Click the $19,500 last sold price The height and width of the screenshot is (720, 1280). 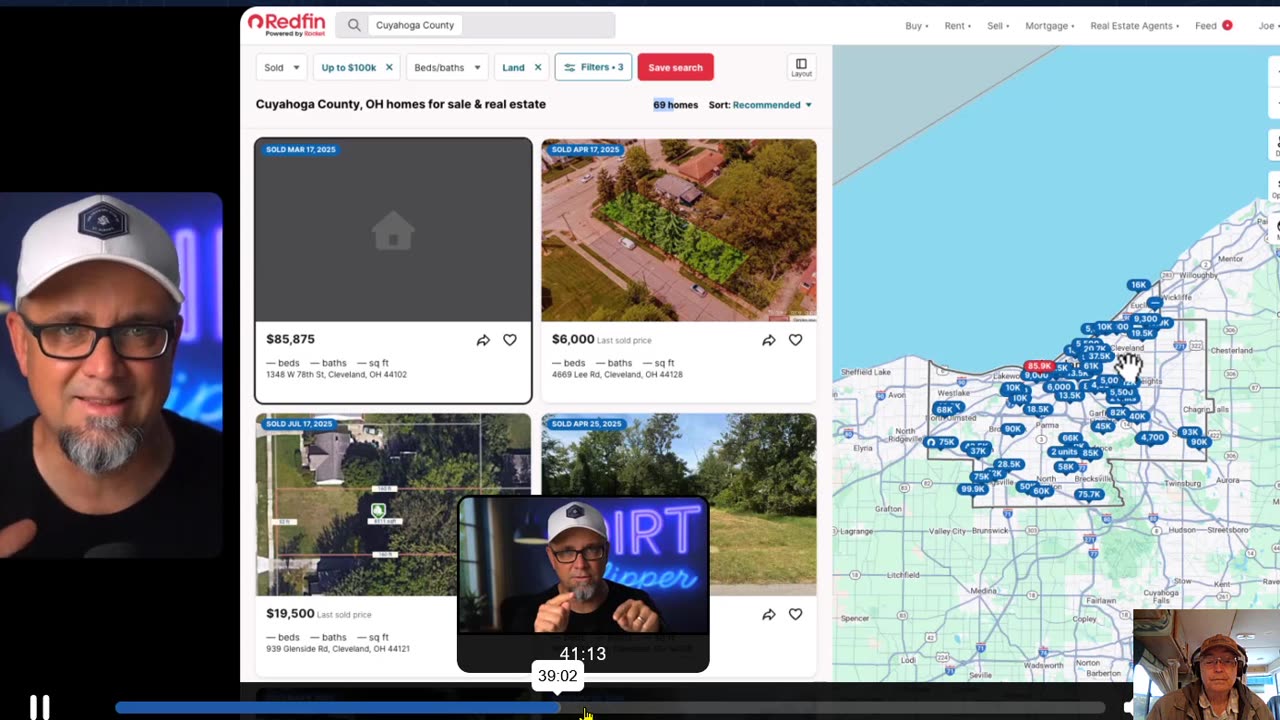[290, 613]
